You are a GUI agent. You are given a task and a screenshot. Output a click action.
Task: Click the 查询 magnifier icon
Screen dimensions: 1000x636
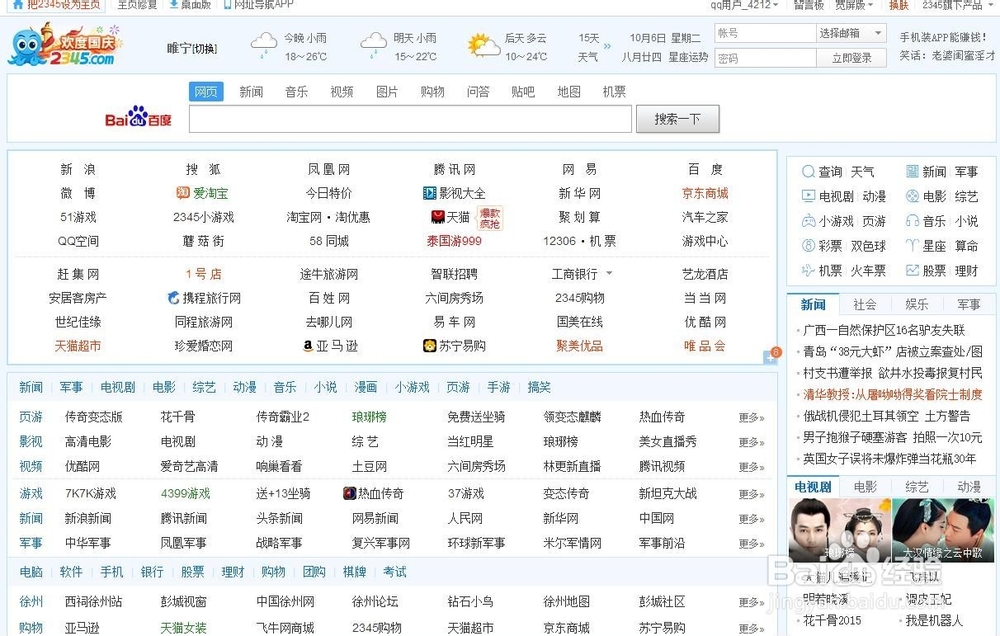coord(808,172)
